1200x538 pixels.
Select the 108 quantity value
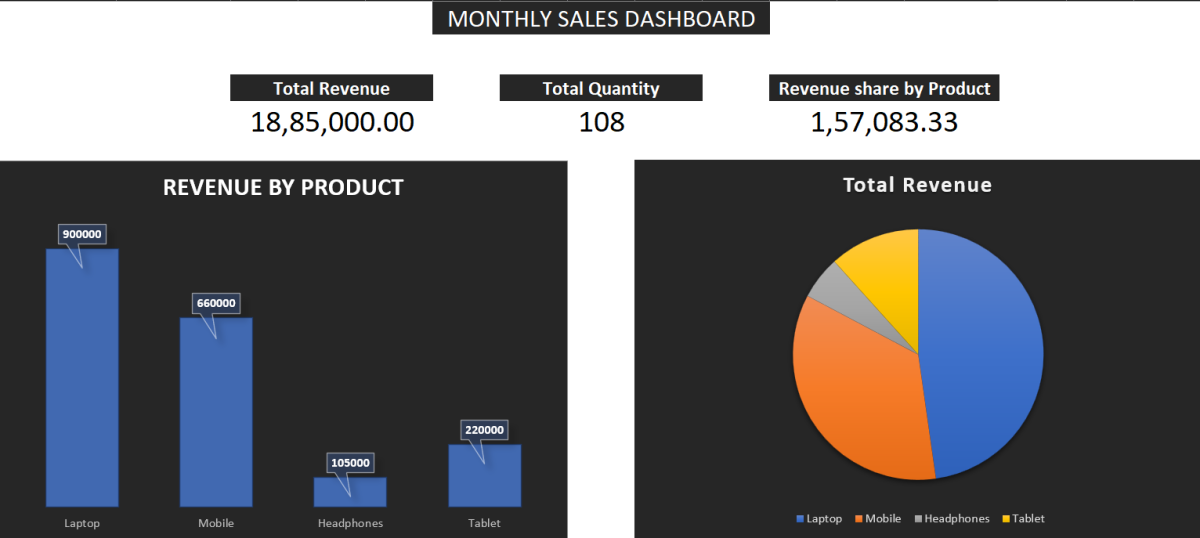pos(601,122)
